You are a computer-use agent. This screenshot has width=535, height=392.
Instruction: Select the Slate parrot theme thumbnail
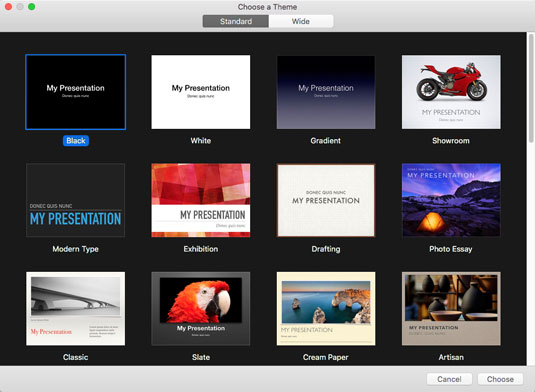(201, 308)
